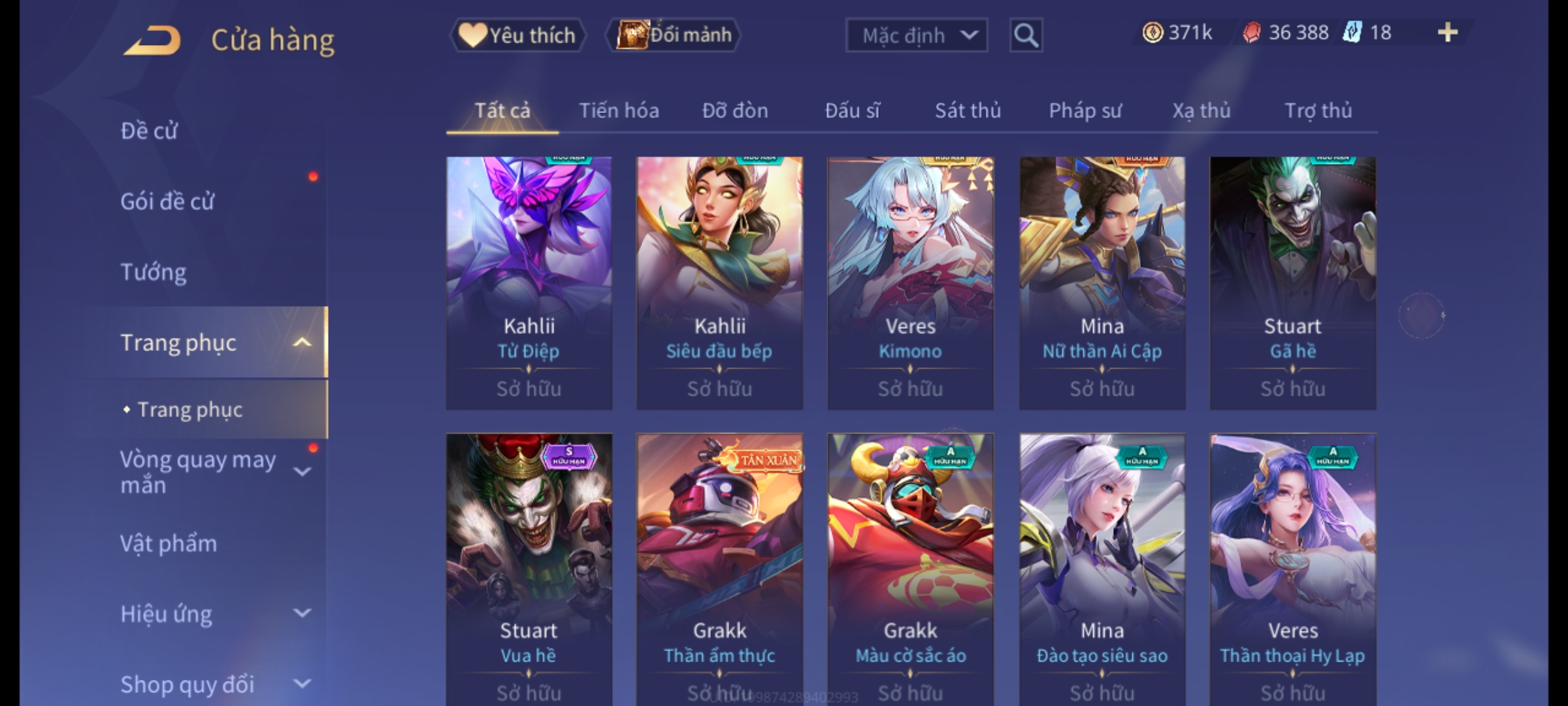Tap the red ruby currency icon
The image size is (1568, 706).
[x=1251, y=33]
